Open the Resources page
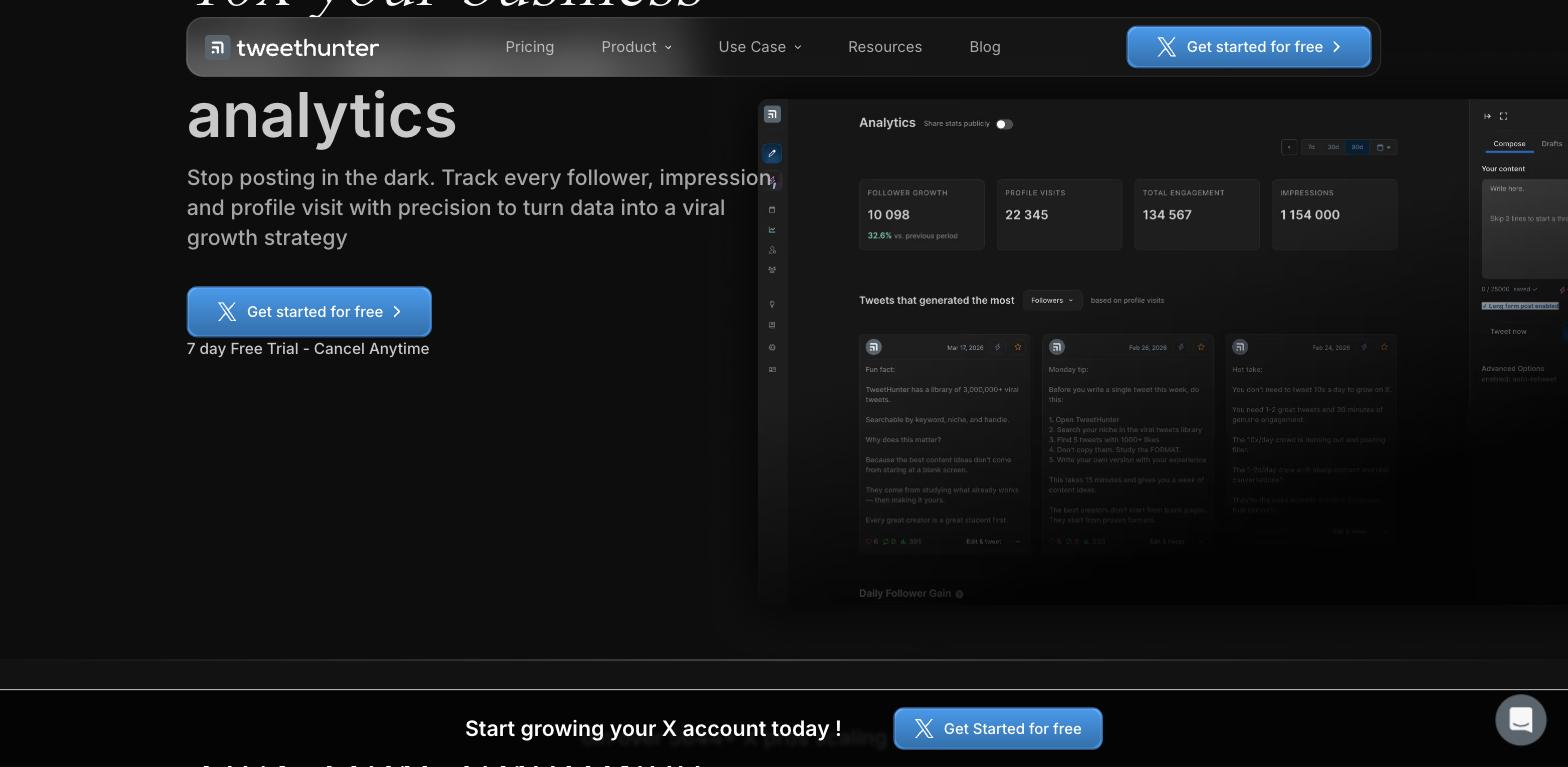The height and width of the screenshot is (767, 1568). [885, 47]
